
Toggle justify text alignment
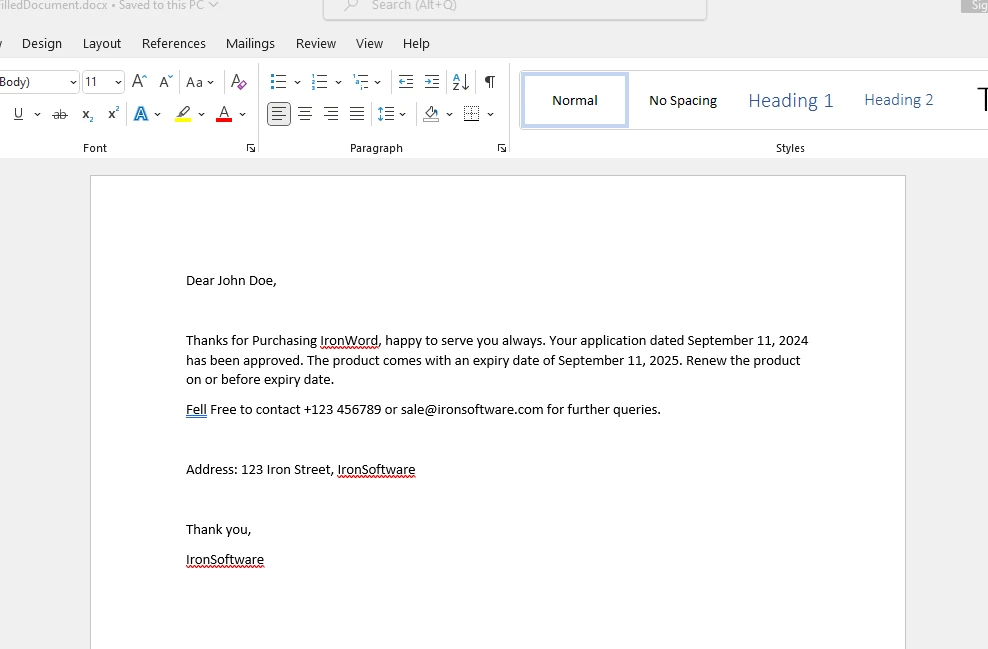click(357, 114)
